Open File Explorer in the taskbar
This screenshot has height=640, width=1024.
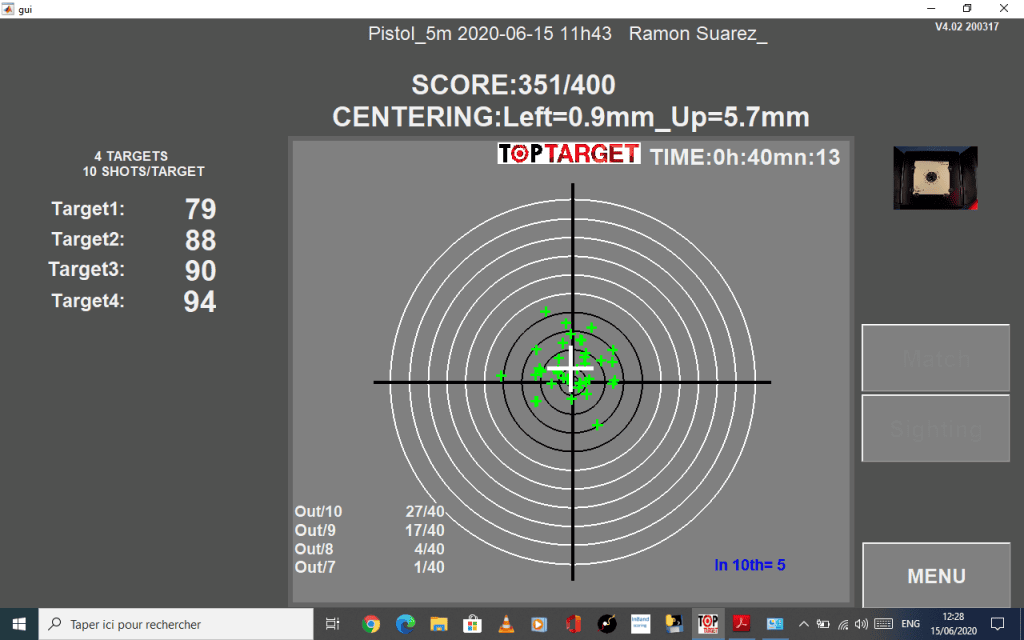pos(438,624)
